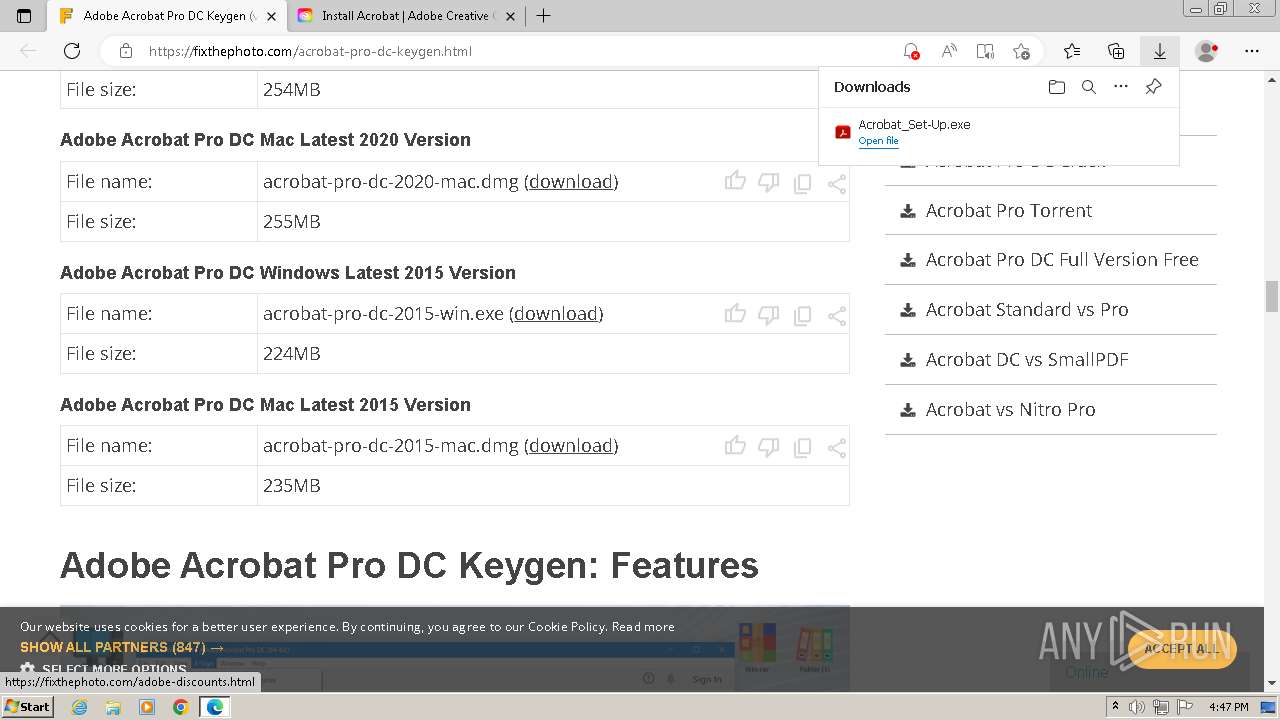The image size is (1280, 720).
Task: Dislike the 2015-mac.dmg file row
Action: (768, 446)
